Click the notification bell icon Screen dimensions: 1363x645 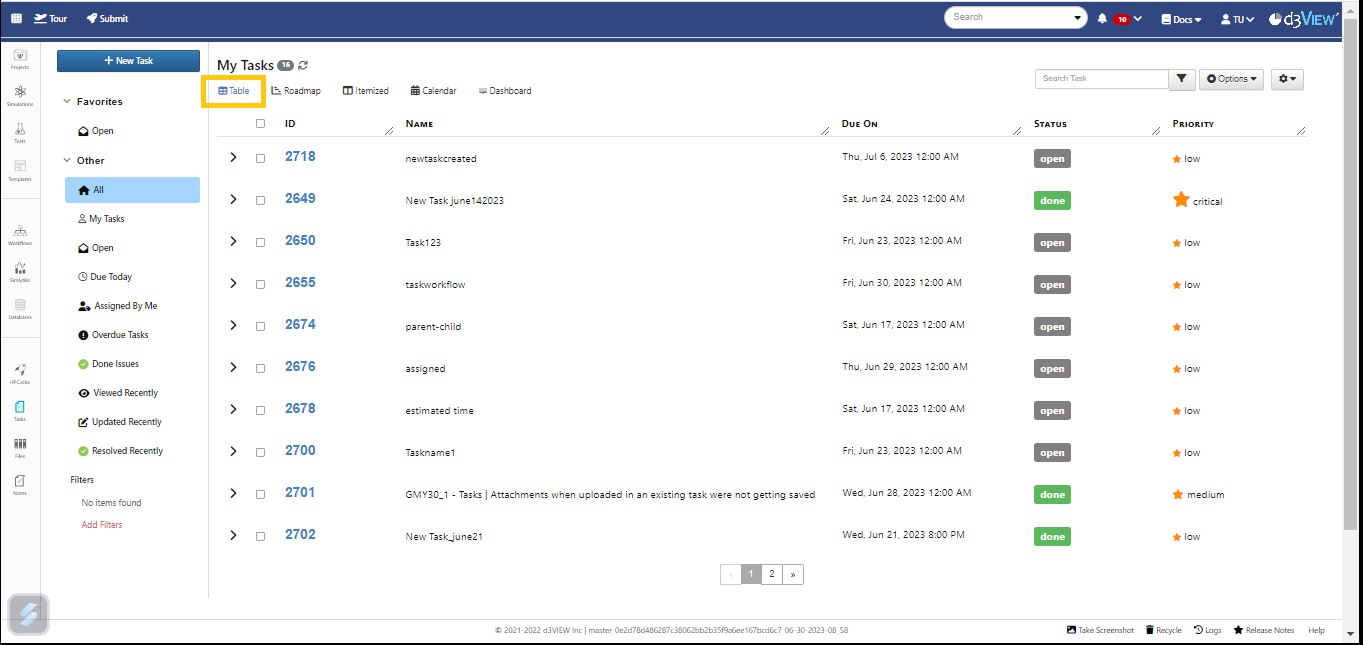click(1102, 18)
